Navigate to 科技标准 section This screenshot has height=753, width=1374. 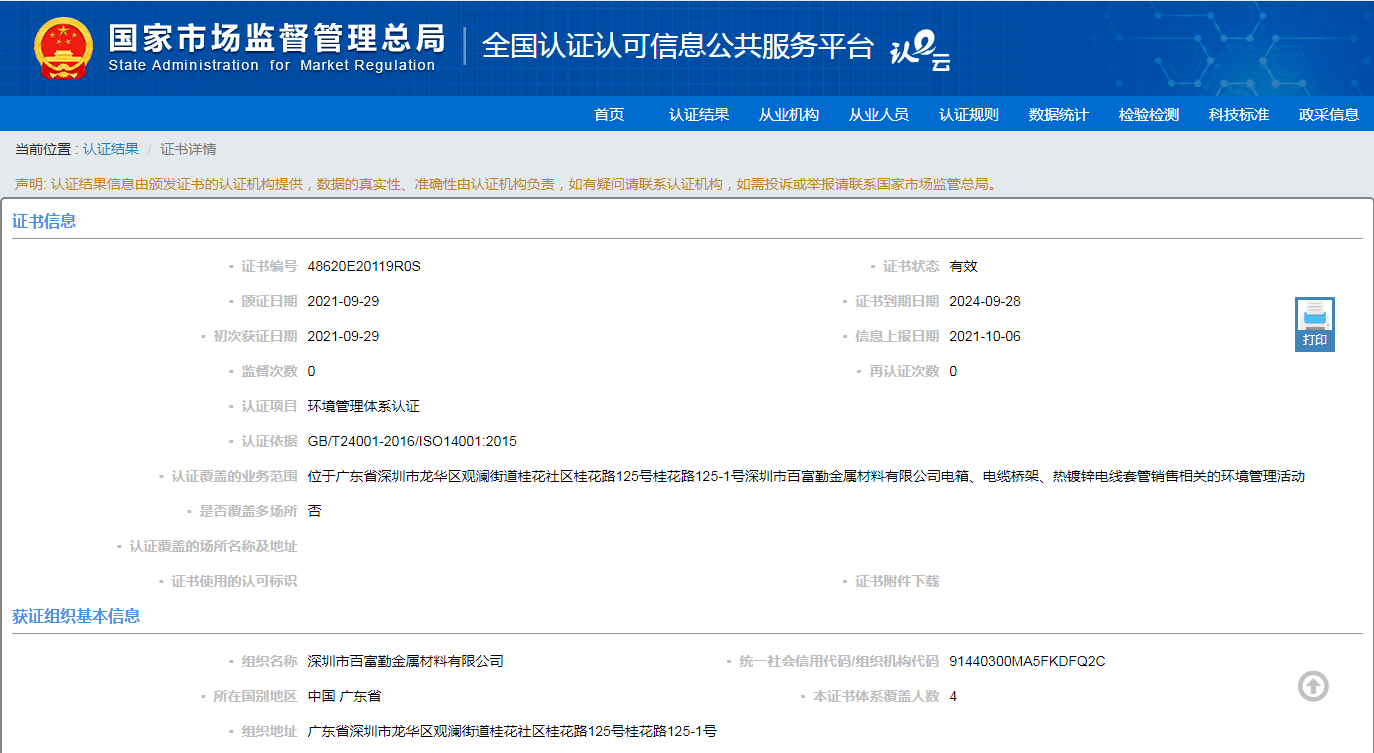pyautogui.click(x=1239, y=114)
